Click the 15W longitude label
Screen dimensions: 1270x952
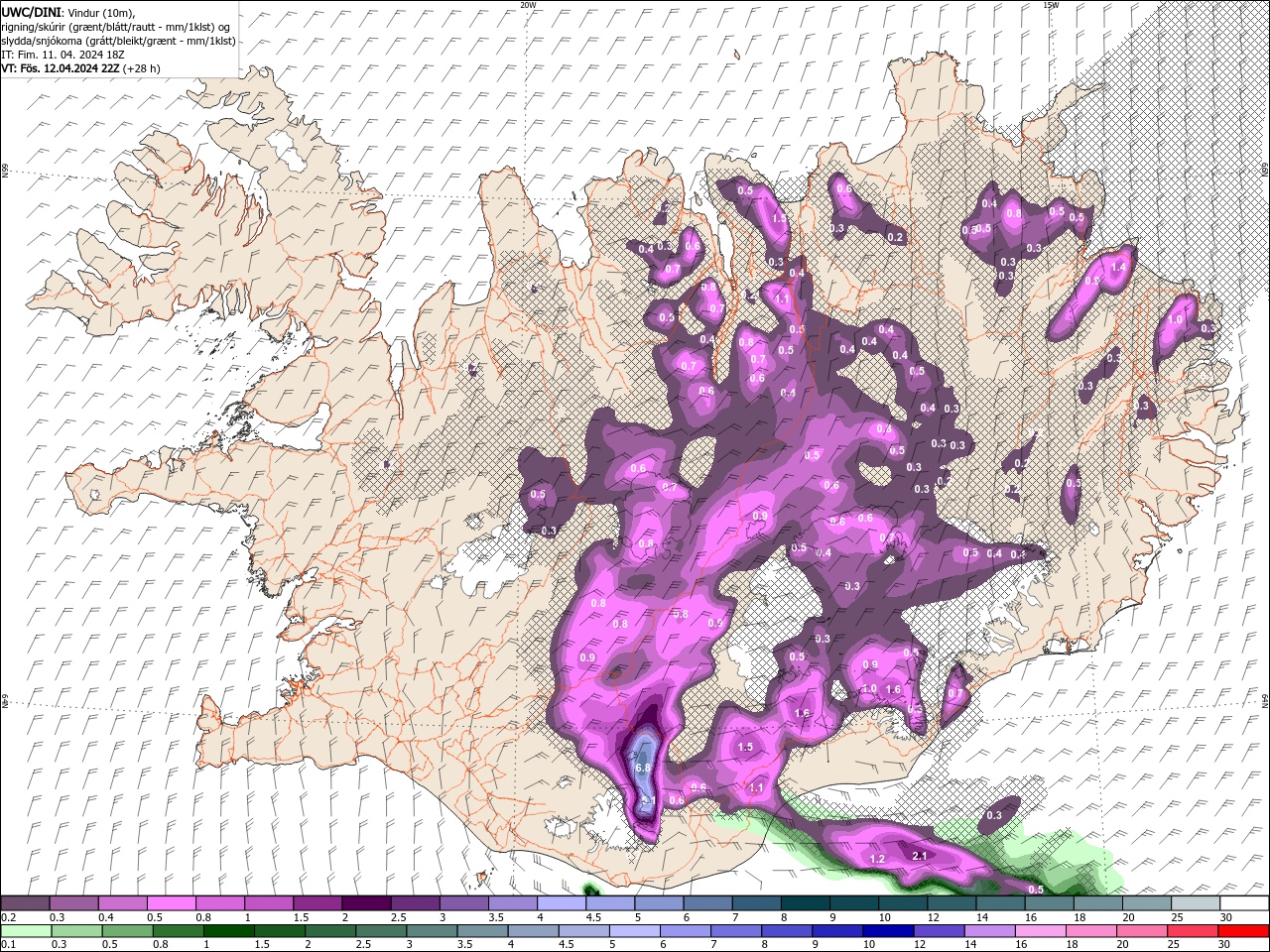click(1051, 5)
